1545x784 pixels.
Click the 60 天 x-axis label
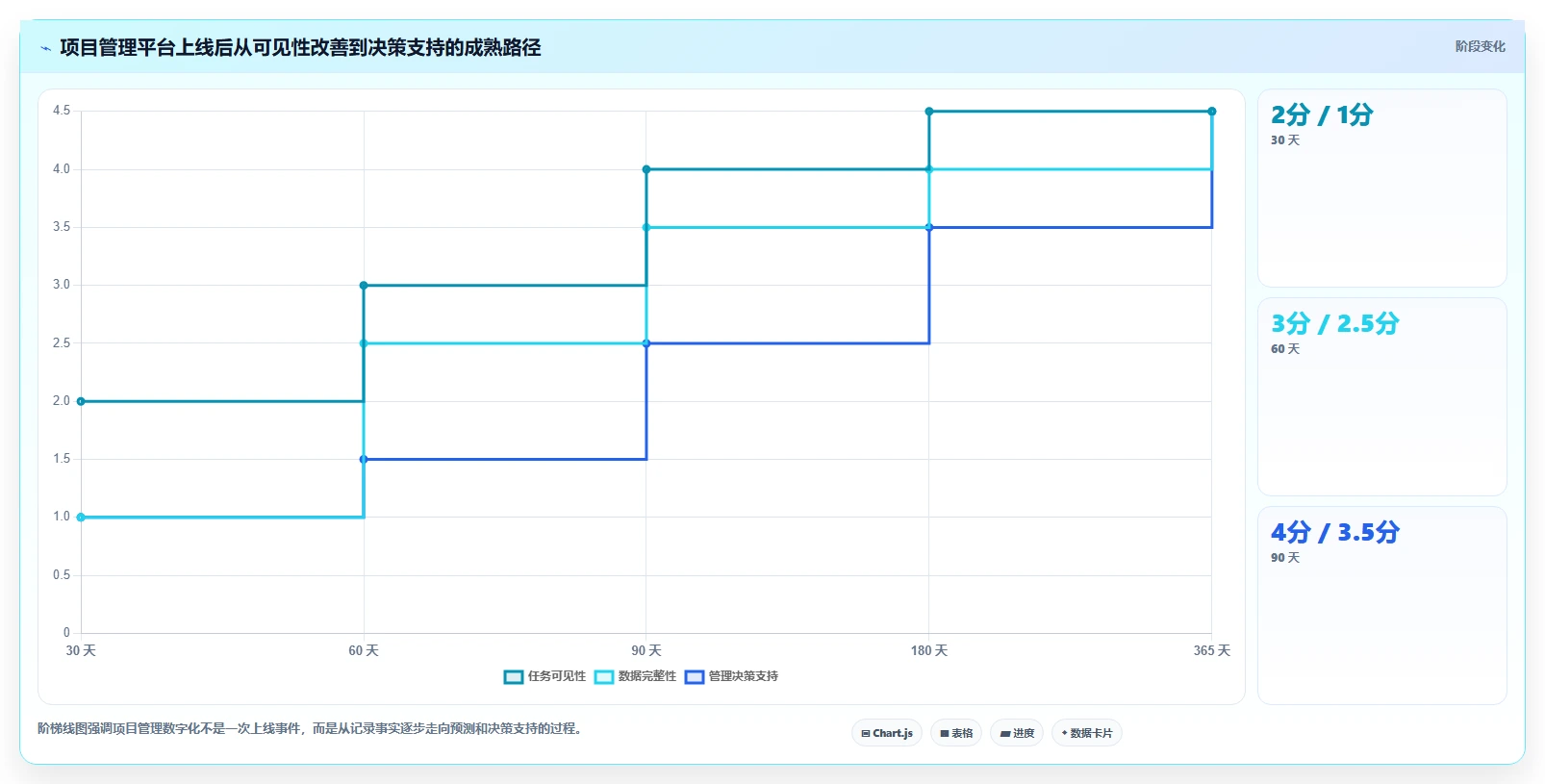click(x=364, y=651)
